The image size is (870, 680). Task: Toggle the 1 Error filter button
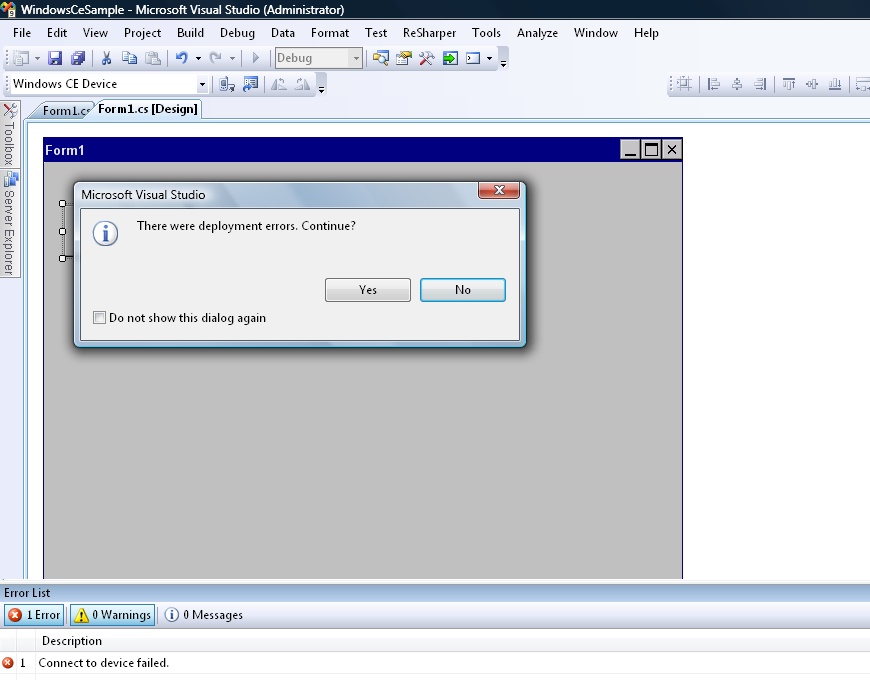pos(34,615)
